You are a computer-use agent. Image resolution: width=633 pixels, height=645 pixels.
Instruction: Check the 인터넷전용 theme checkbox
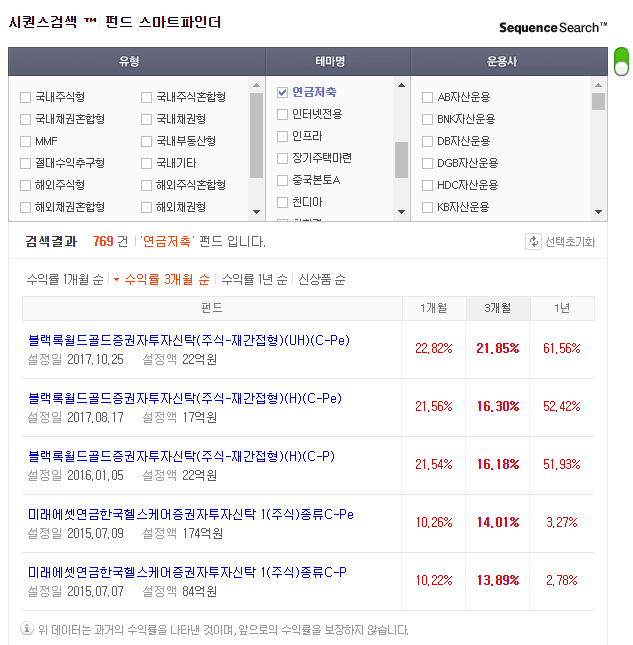[282, 114]
